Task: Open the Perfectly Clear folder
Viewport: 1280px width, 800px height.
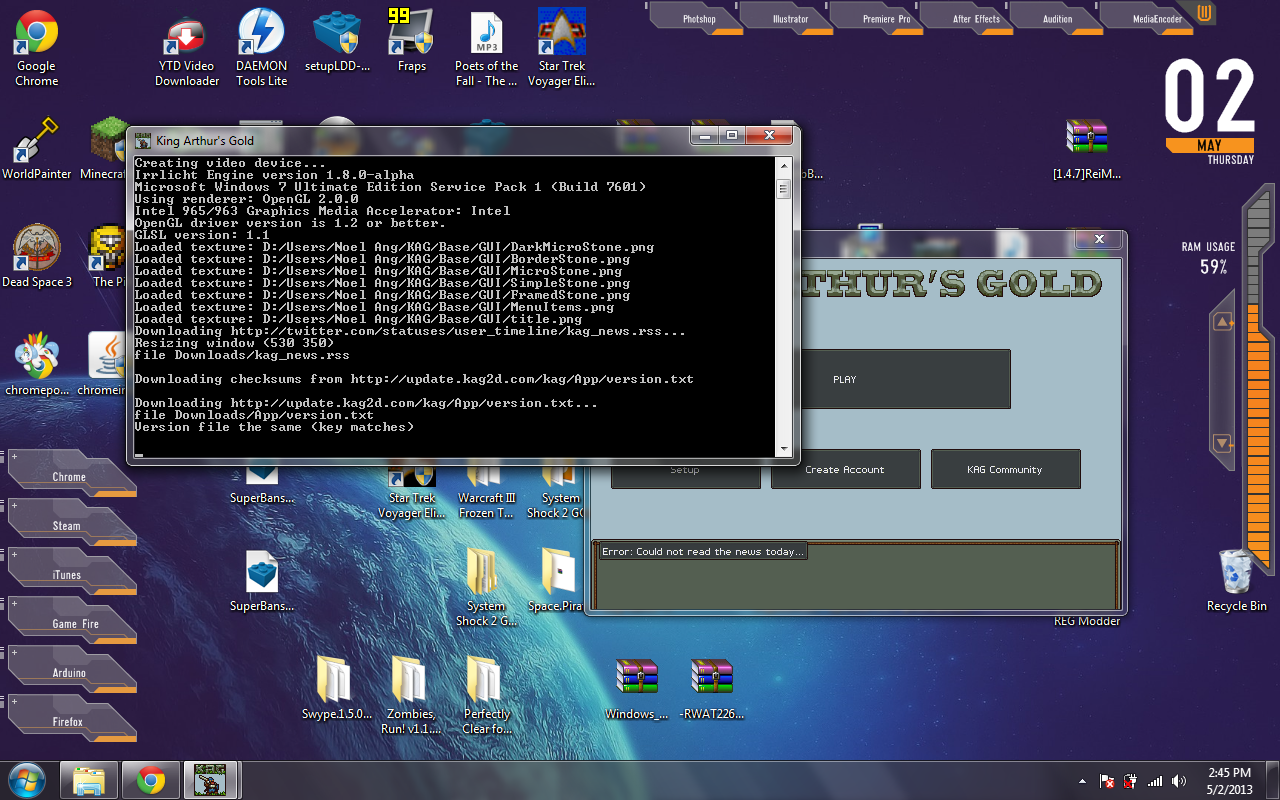Action: (487, 696)
